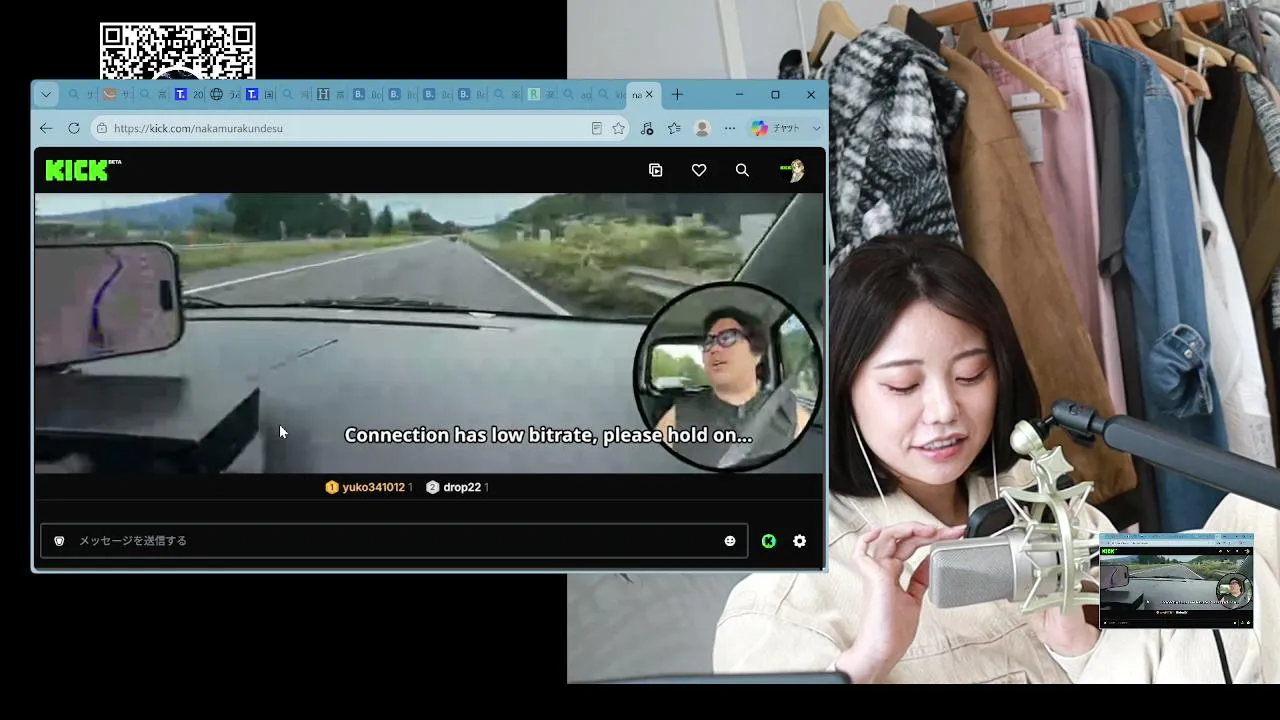Open a new browser tab
The width and height of the screenshot is (1280, 720).
click(x=677, y=95)
